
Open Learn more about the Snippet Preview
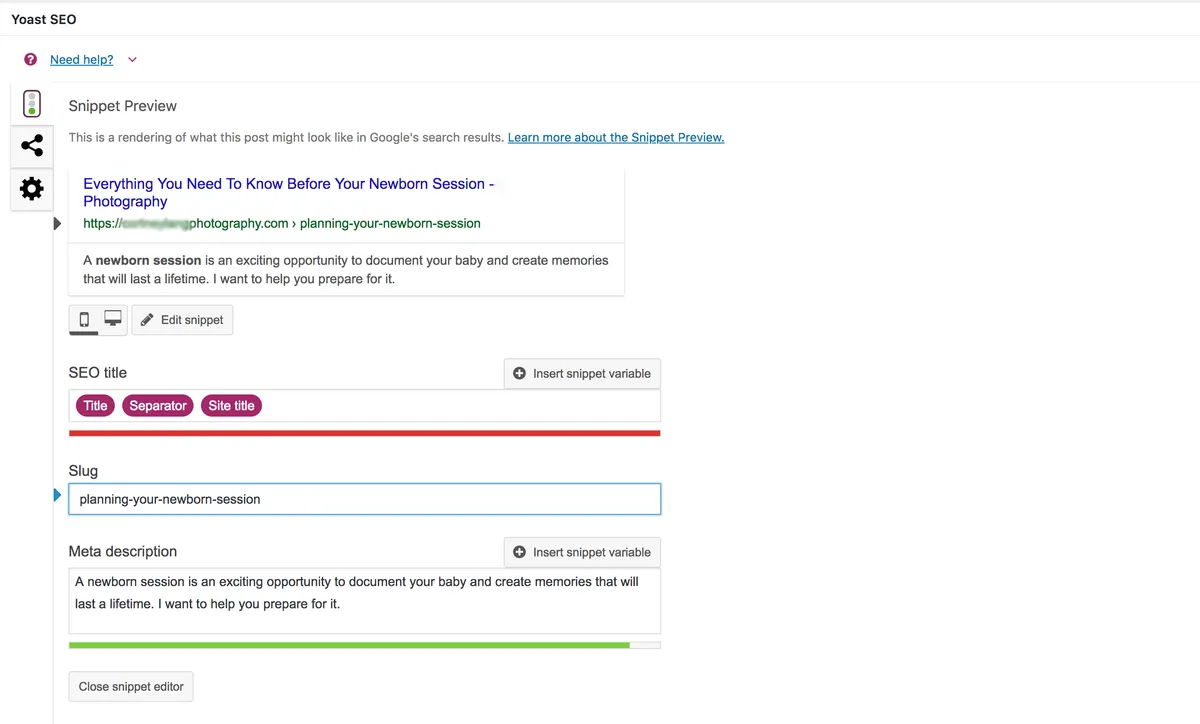[615, 137]
